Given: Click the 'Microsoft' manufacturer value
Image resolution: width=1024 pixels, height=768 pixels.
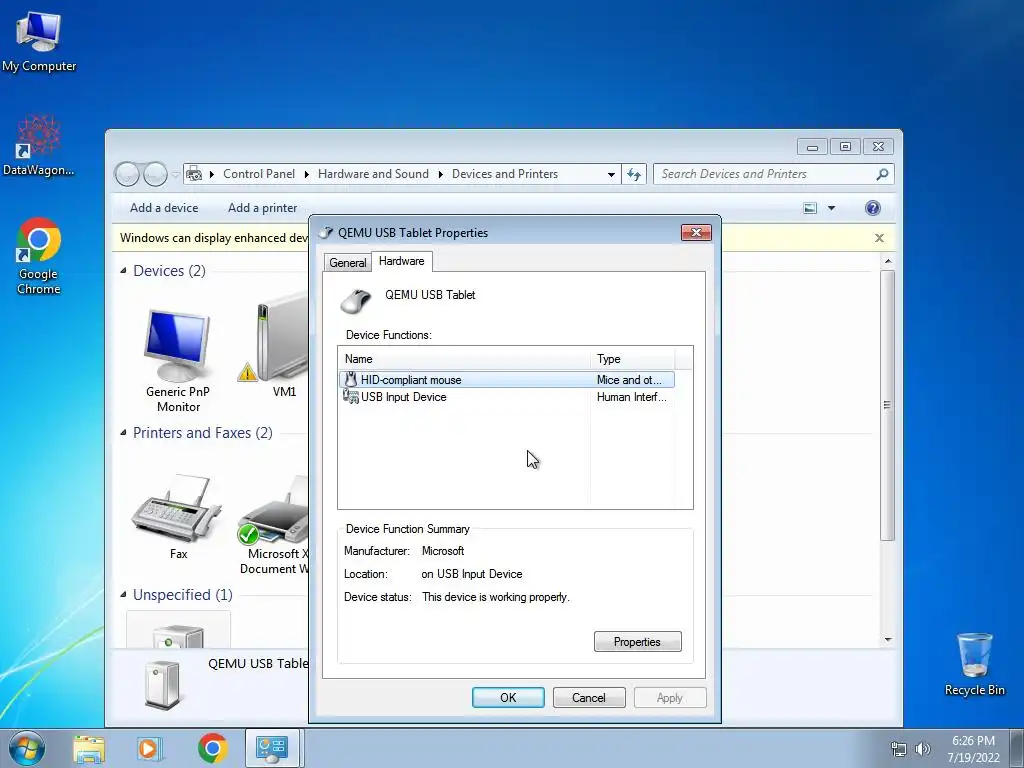Looking at the screenshot, I should pos(443,551).
